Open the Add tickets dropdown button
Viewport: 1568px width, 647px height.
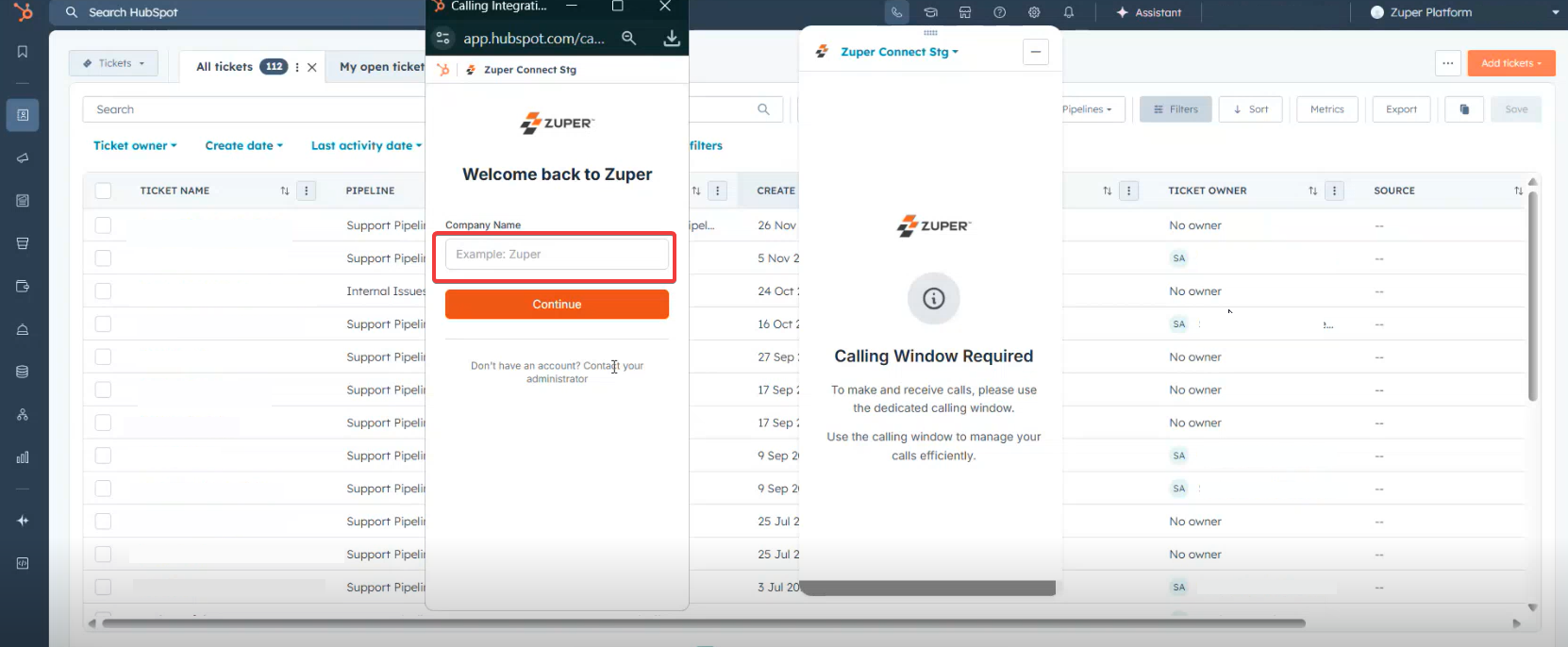1511,63
